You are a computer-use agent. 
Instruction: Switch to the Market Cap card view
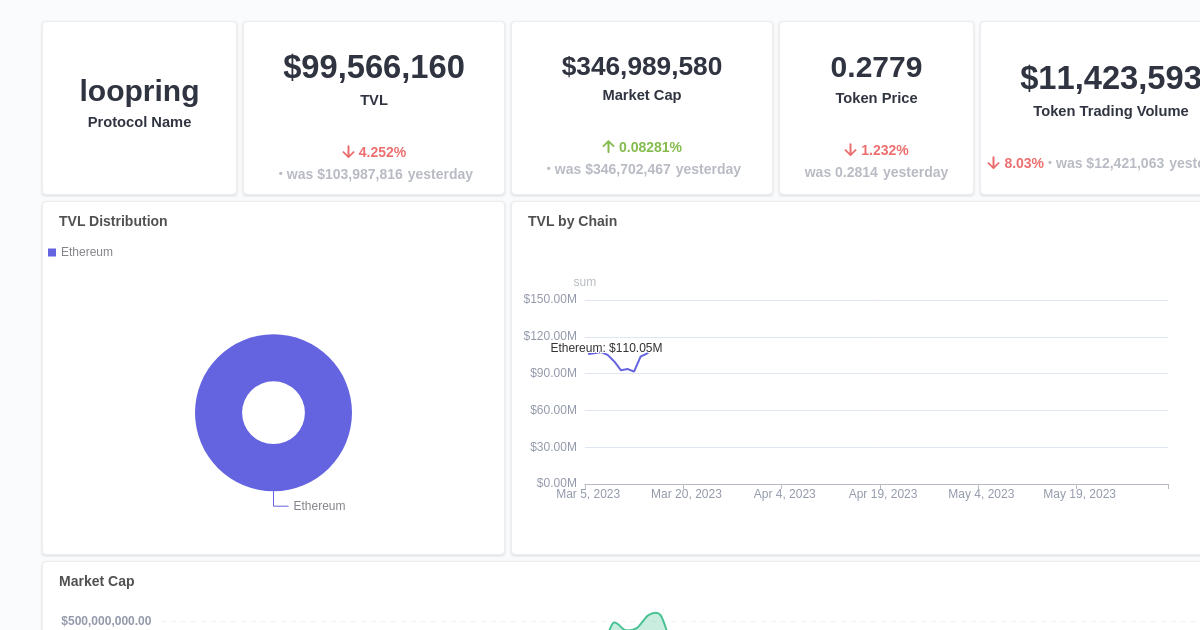pyautogui.click(x=641, y=107)
